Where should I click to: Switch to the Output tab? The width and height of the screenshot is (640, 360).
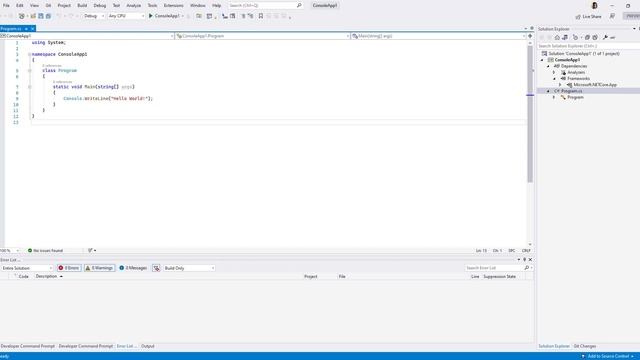(148, 346)
